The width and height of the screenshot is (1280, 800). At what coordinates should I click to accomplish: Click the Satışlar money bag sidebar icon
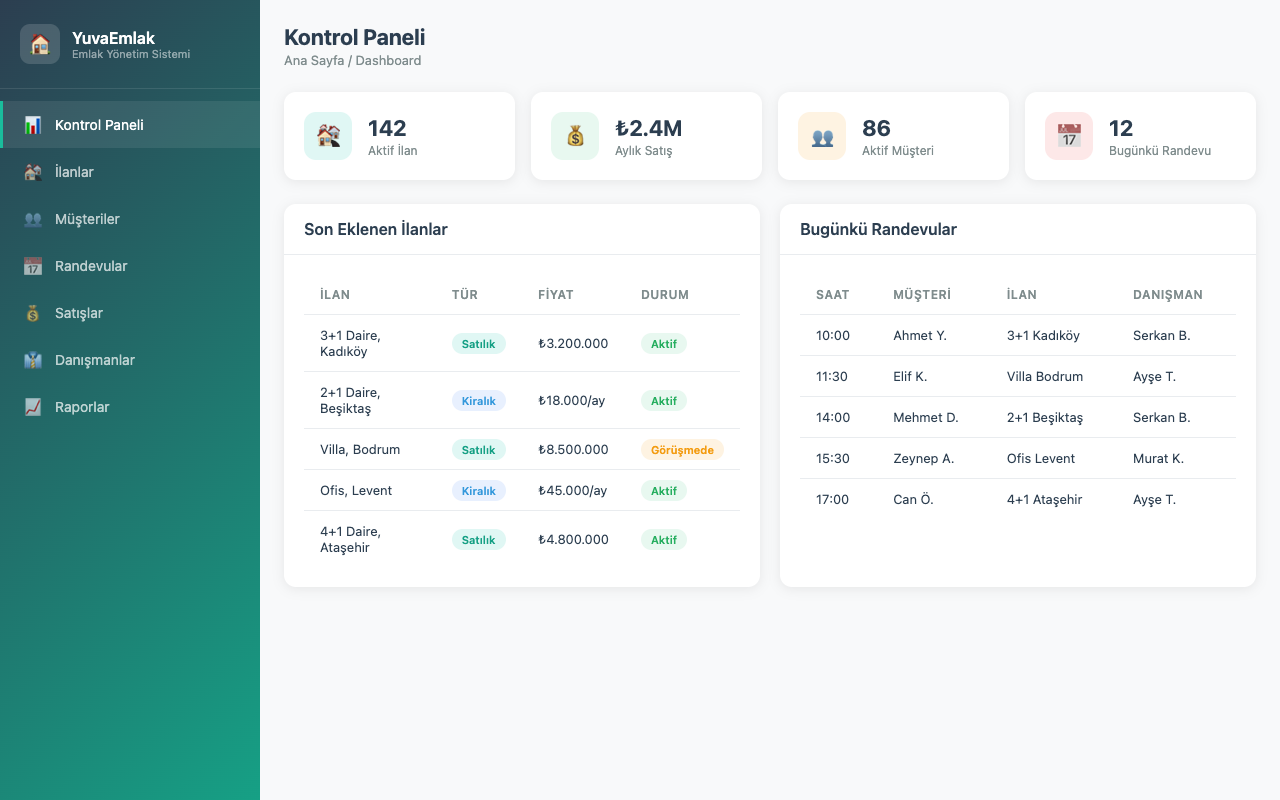tap(33, 313)
